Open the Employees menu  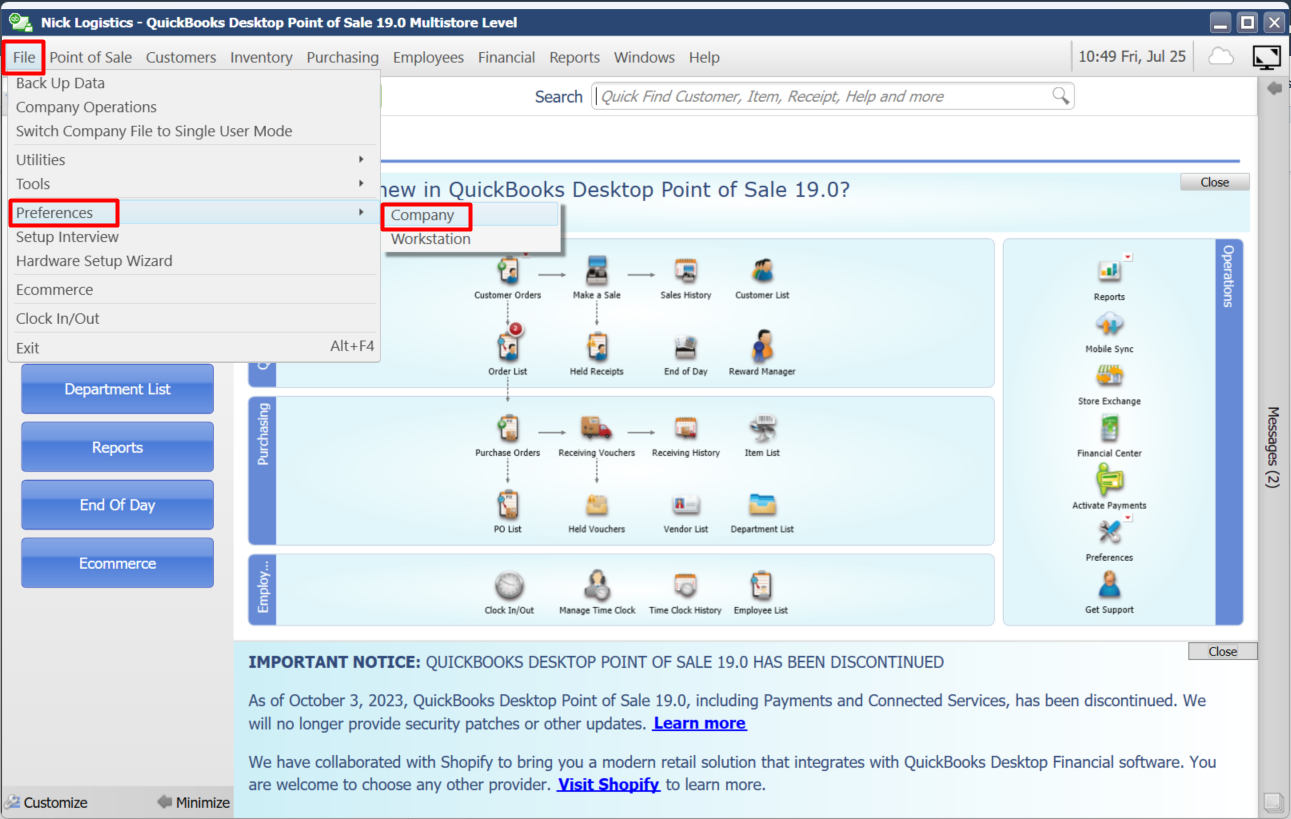[428, 57]
